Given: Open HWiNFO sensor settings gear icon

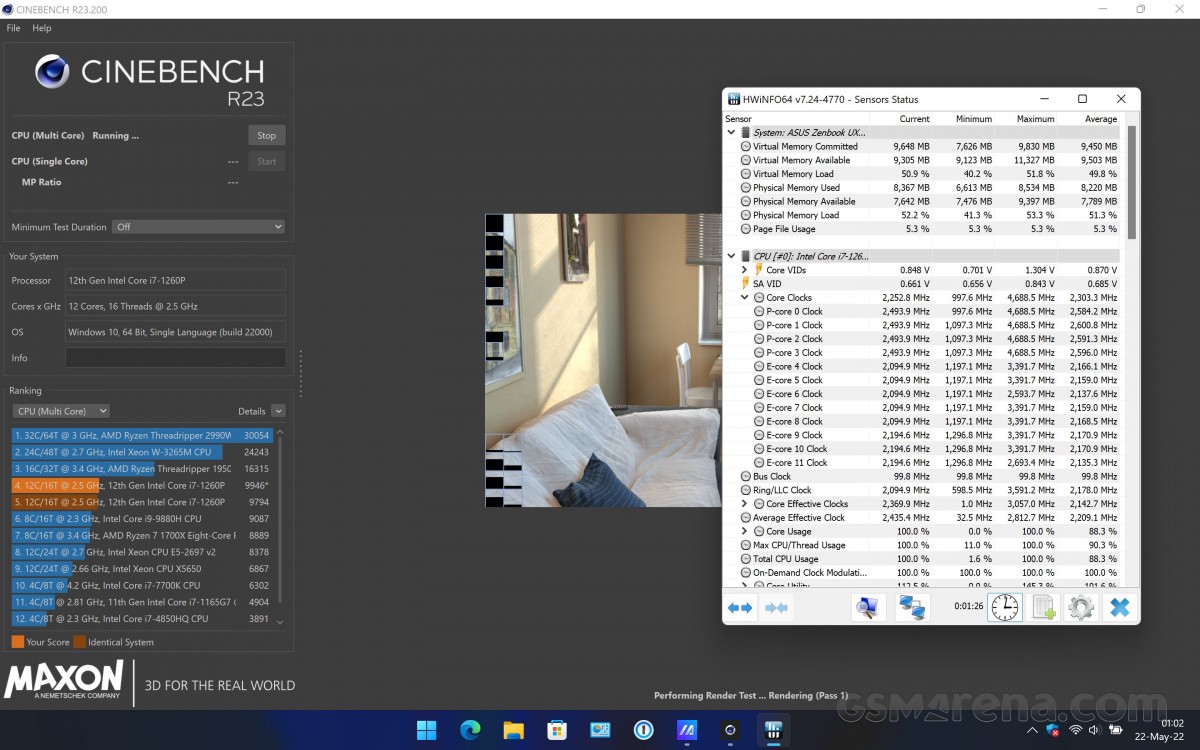Looking at the screenshot, I should point(1081,607).
